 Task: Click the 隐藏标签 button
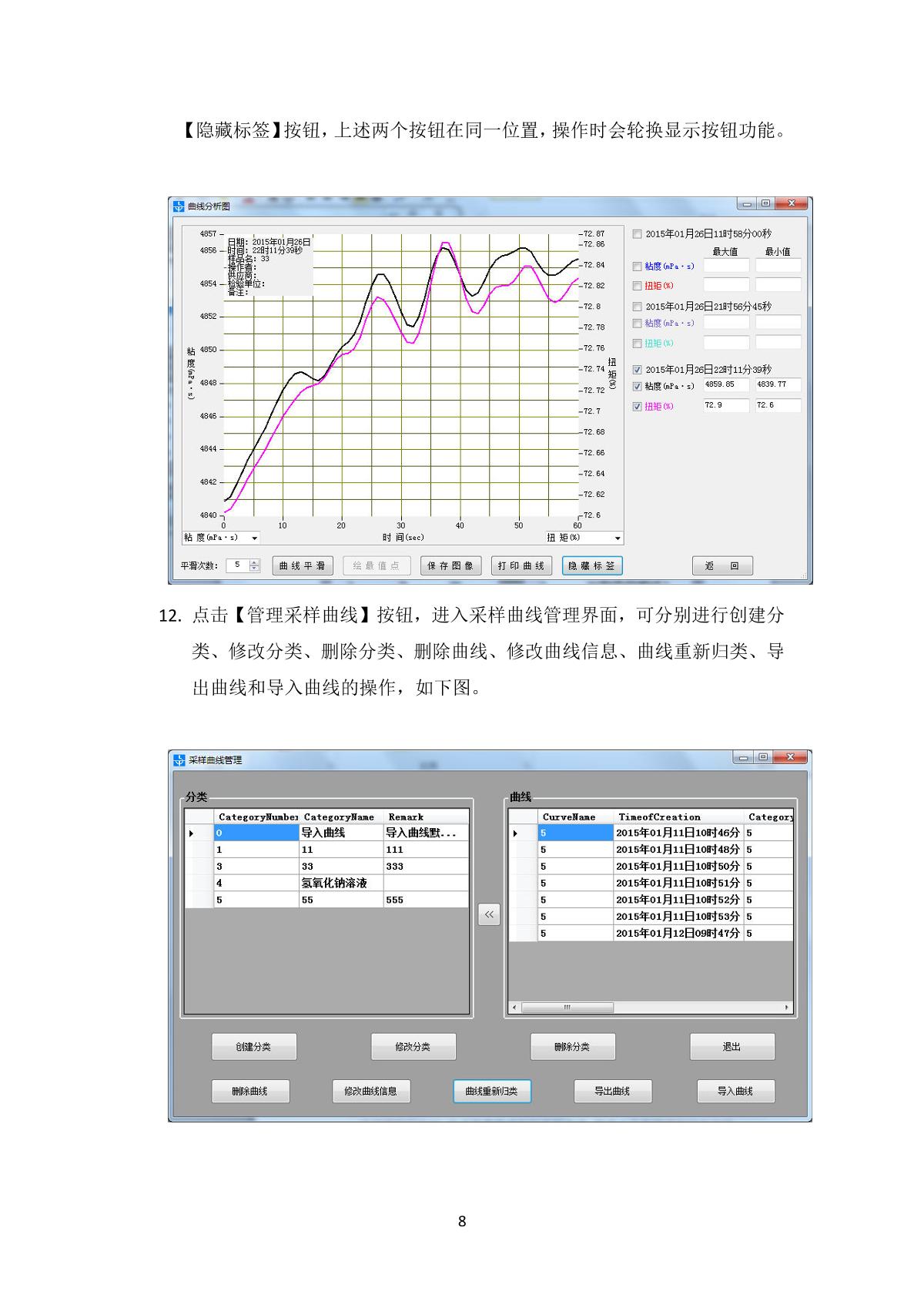(592, 565)
